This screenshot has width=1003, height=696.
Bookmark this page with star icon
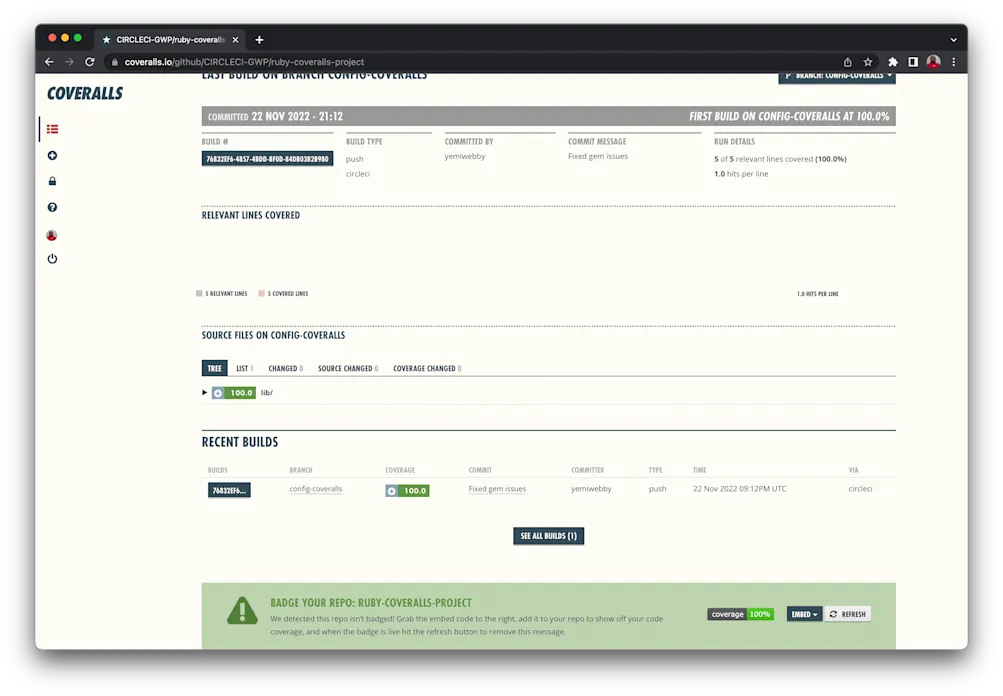[868, 62]
